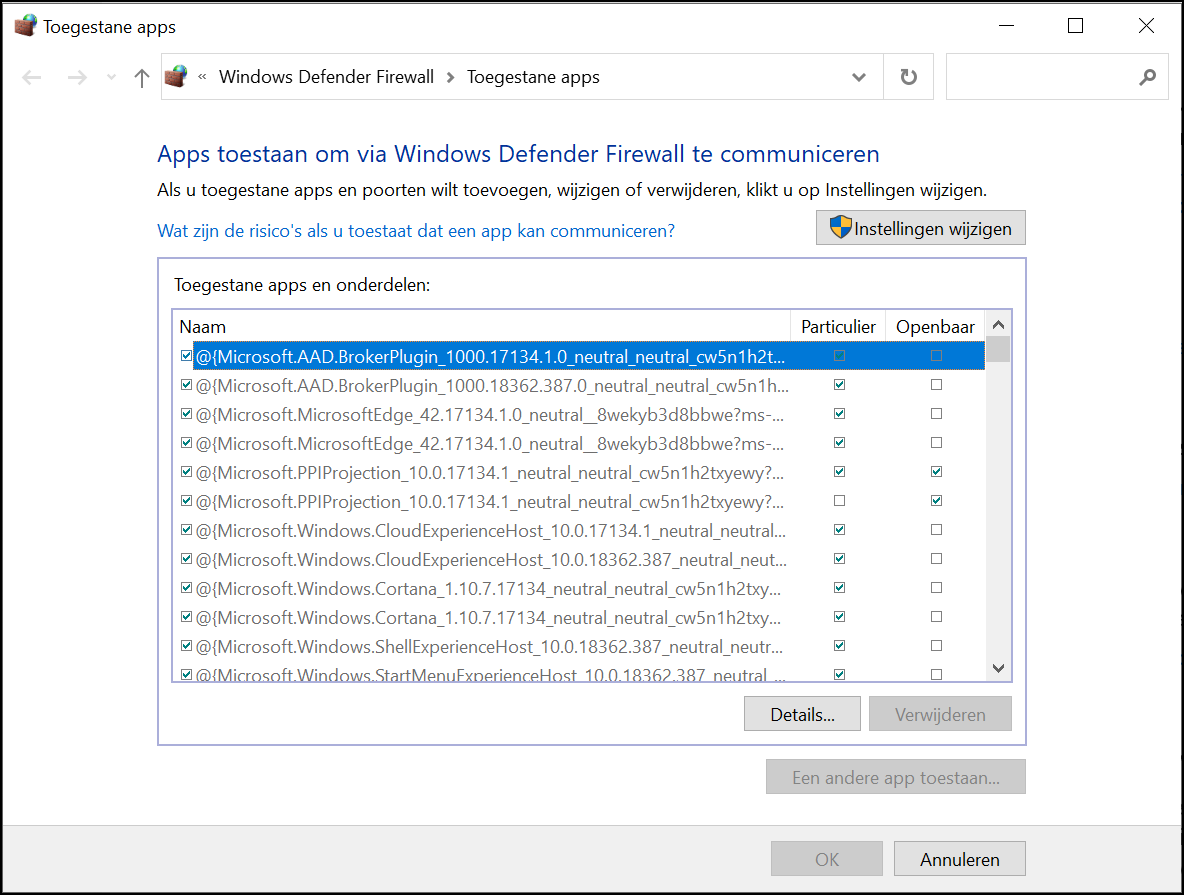Go up one level with the up arrow
This screenshot has height=895, width=1184.
(141, 77)
